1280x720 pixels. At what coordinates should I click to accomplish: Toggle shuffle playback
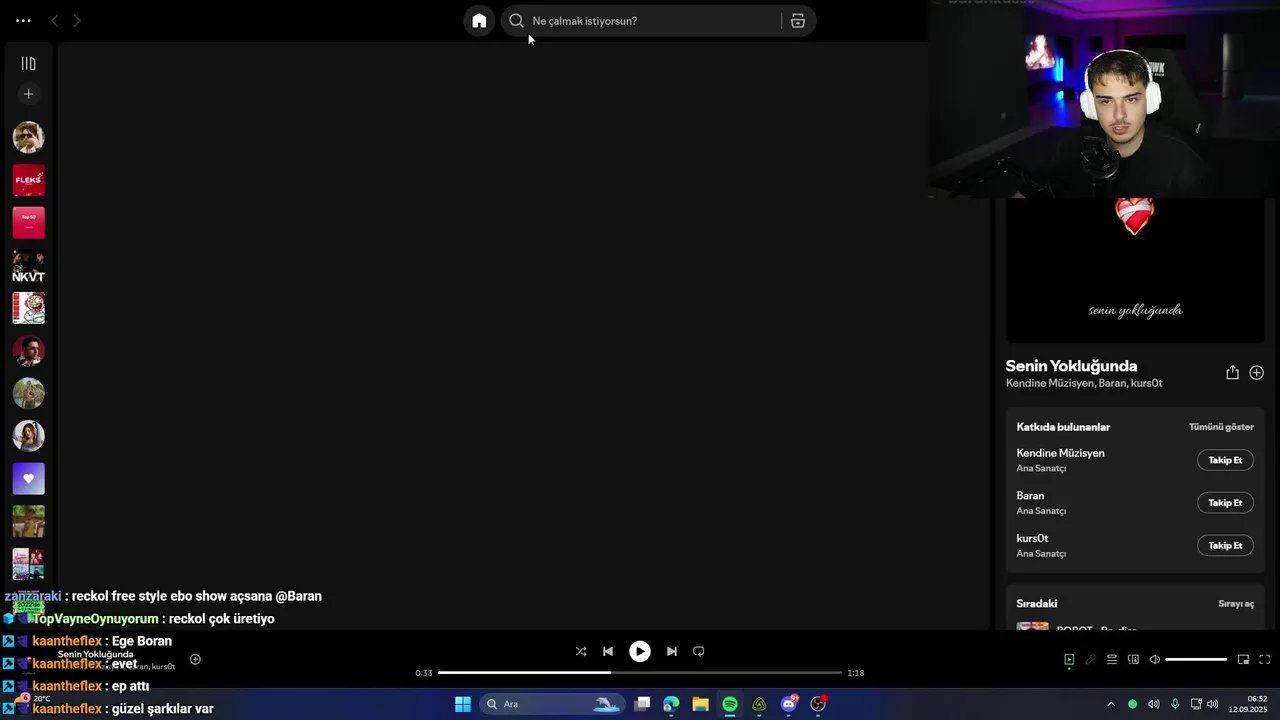click(581, 651)
